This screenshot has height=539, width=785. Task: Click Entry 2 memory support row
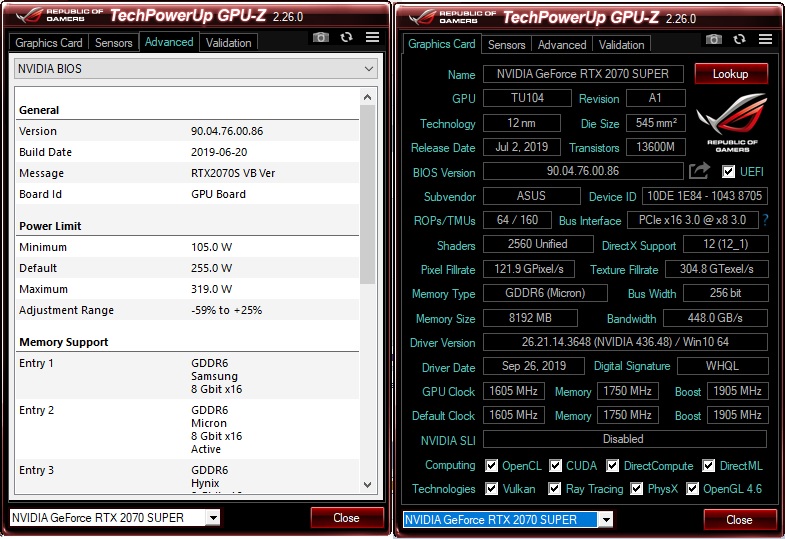tap(187, 429)
